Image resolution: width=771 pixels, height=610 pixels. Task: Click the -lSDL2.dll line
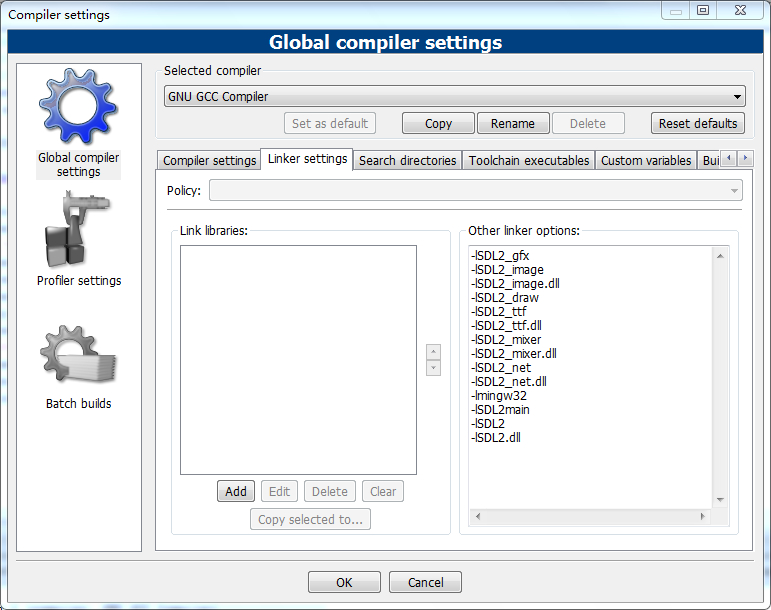click(x=495, y=438)
